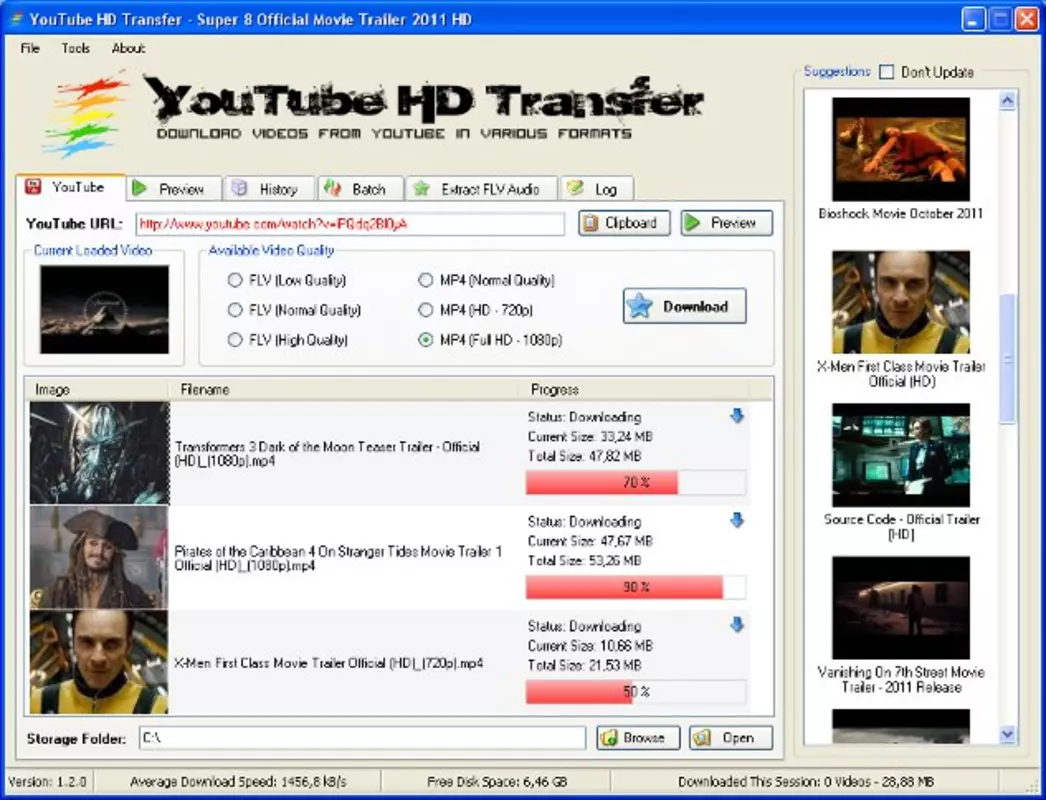This screenshot has height=800, width=1046.
Task: Click the Vanishing On 7th Street thumbnail
Action: [901, 608]
